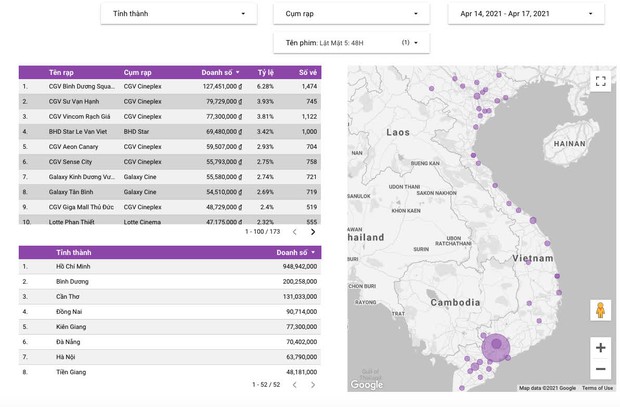Image resolution: width=620 pixels, height=407 pixels.
Task: Open the Tỉnh thành filter dropdown
Action: 179,14
